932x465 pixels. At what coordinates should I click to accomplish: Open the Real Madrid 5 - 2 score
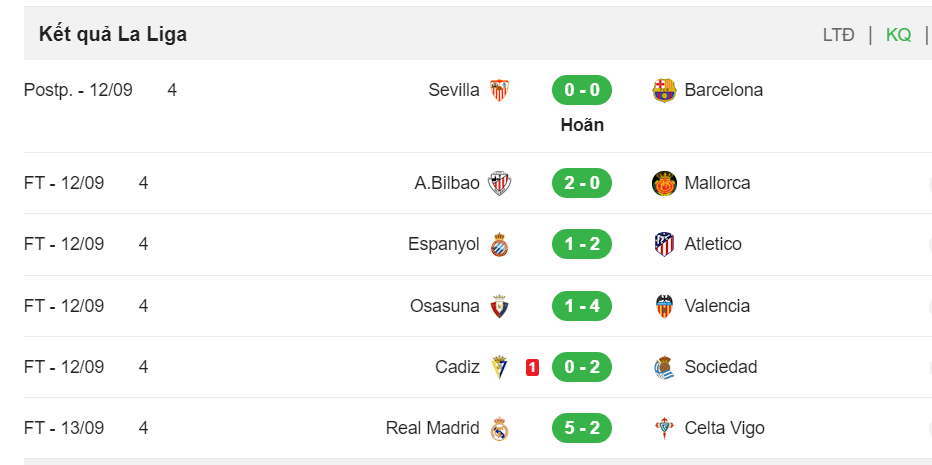(582, 428)
